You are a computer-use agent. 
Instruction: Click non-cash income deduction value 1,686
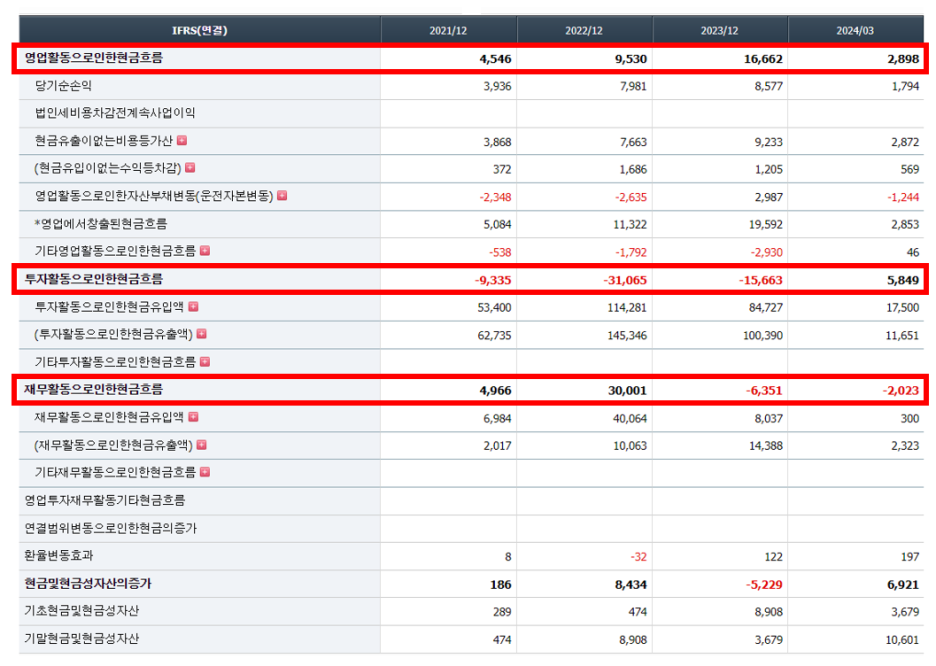point(633,169)
